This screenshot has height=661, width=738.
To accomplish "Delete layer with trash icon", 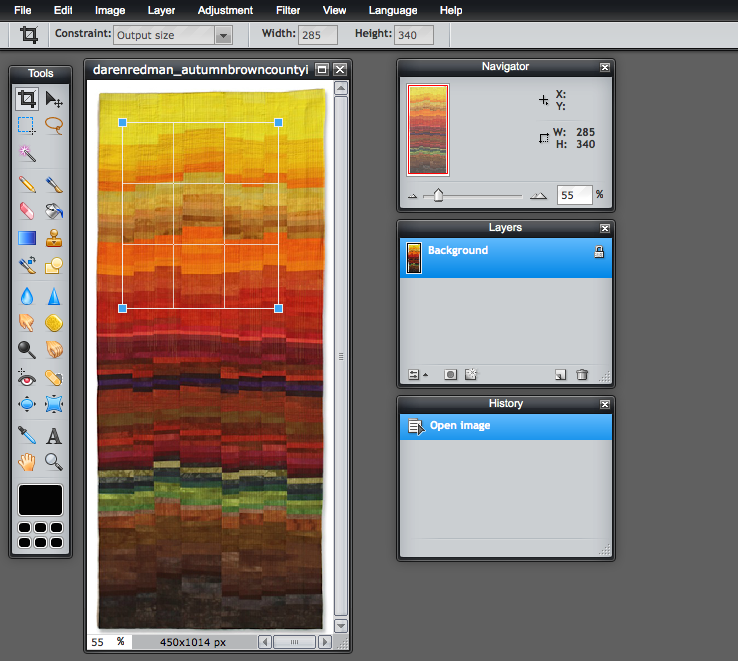I will (582, 374).
